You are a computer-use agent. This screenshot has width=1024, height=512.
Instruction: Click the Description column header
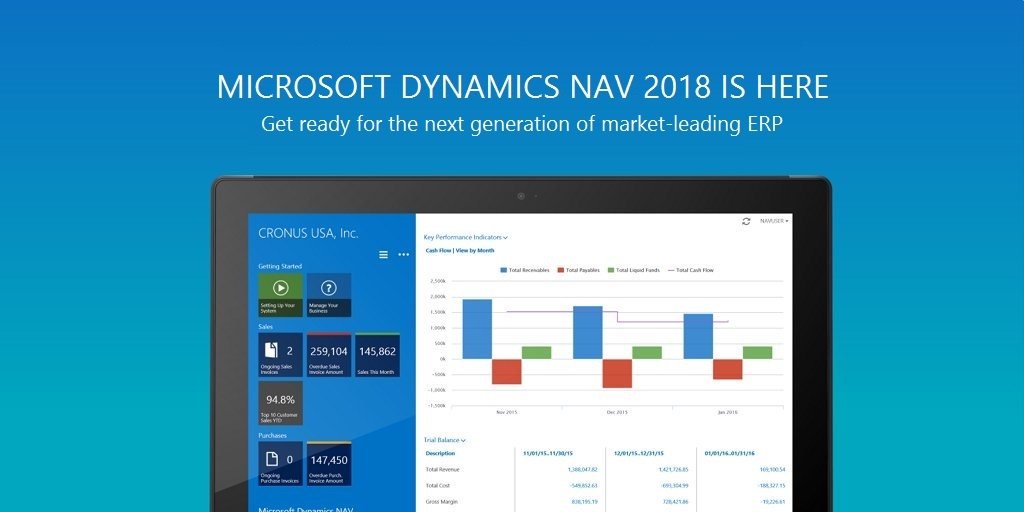pyautogui.click(x=440, y=453)
